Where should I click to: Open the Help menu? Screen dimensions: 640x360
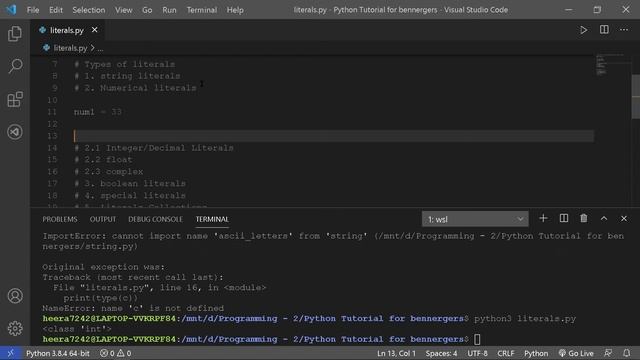click(235, 10)
